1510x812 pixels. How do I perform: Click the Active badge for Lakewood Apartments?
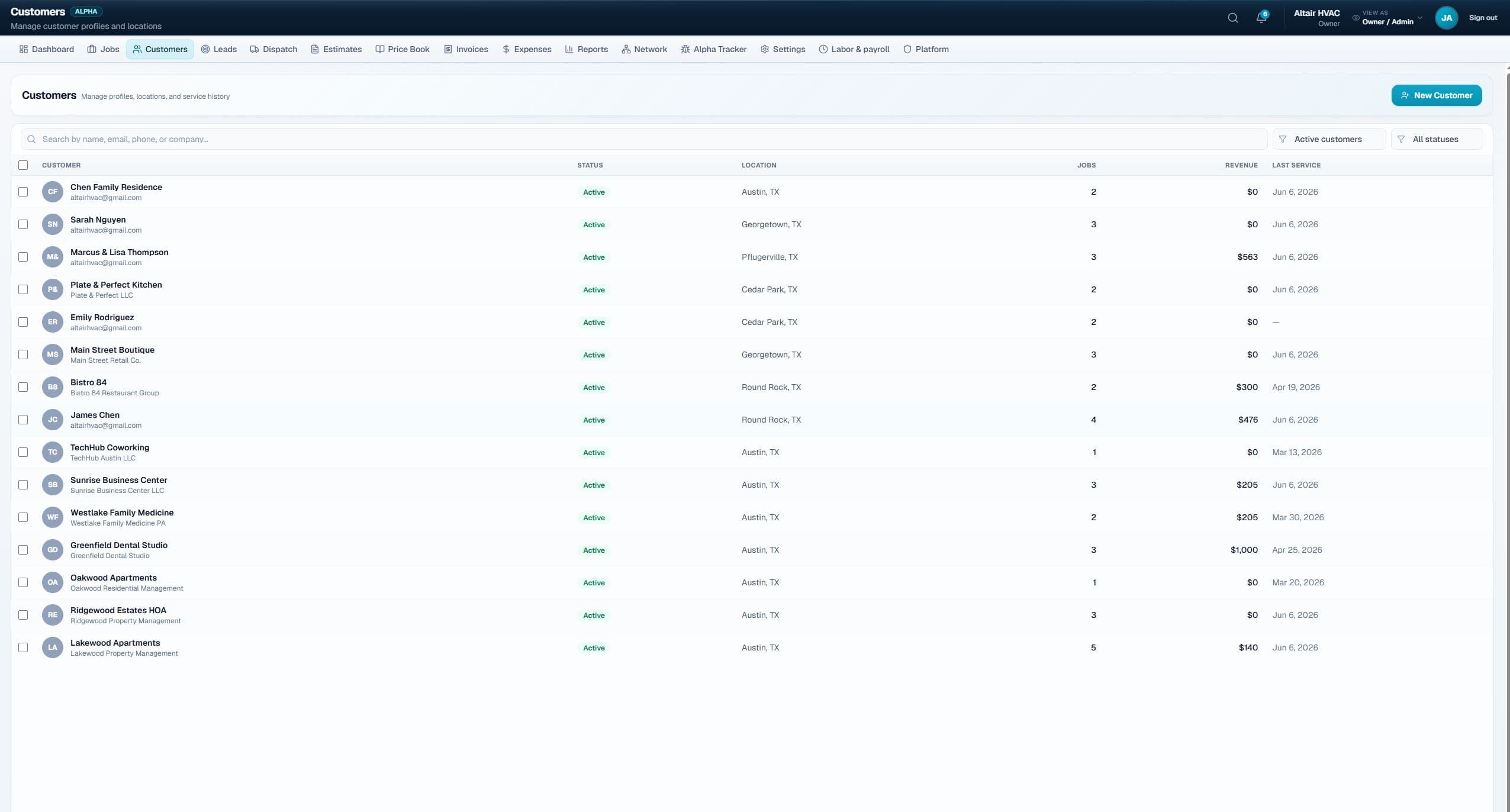[594, 648]
